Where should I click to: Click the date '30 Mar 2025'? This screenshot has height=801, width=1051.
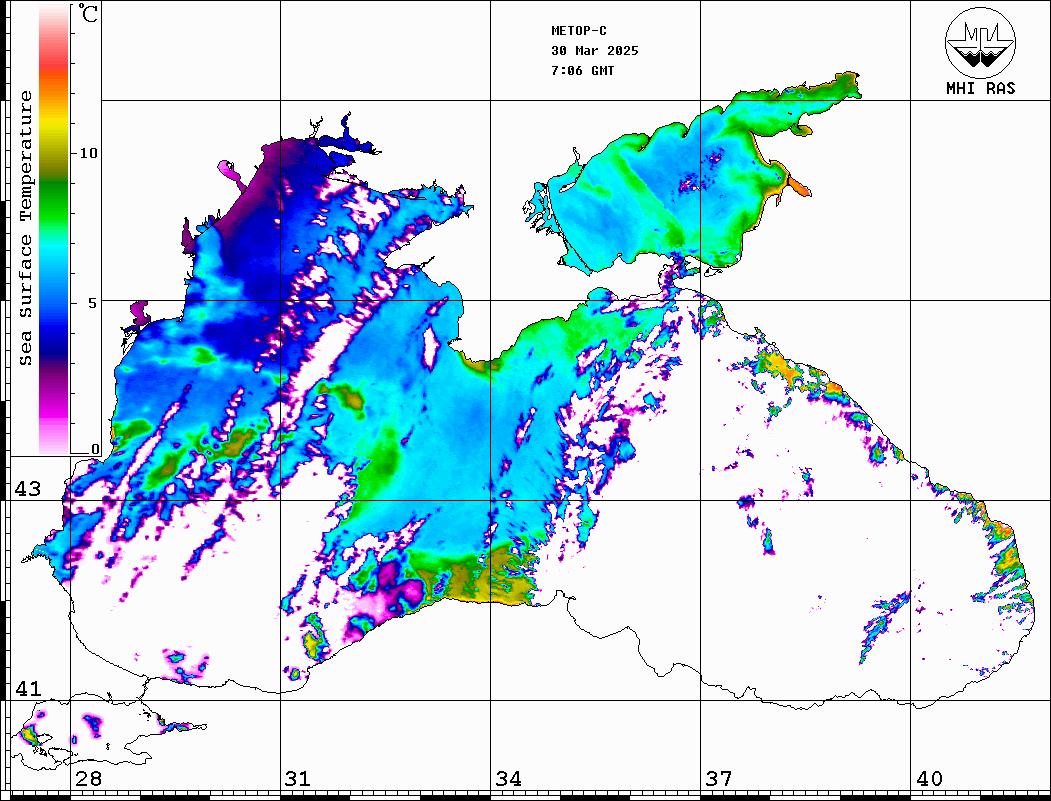(595, 51)
